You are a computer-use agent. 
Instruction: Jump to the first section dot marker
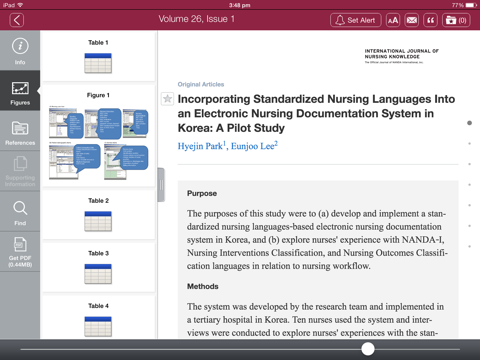[469, 123]
